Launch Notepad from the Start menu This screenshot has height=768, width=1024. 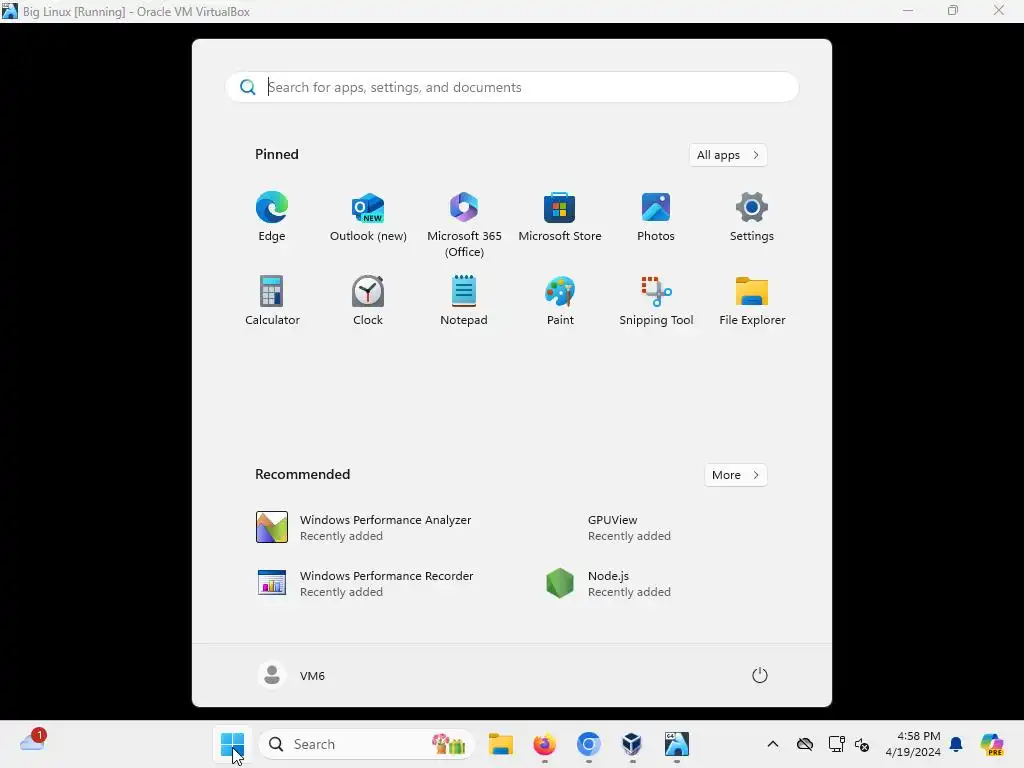[464, 300]
